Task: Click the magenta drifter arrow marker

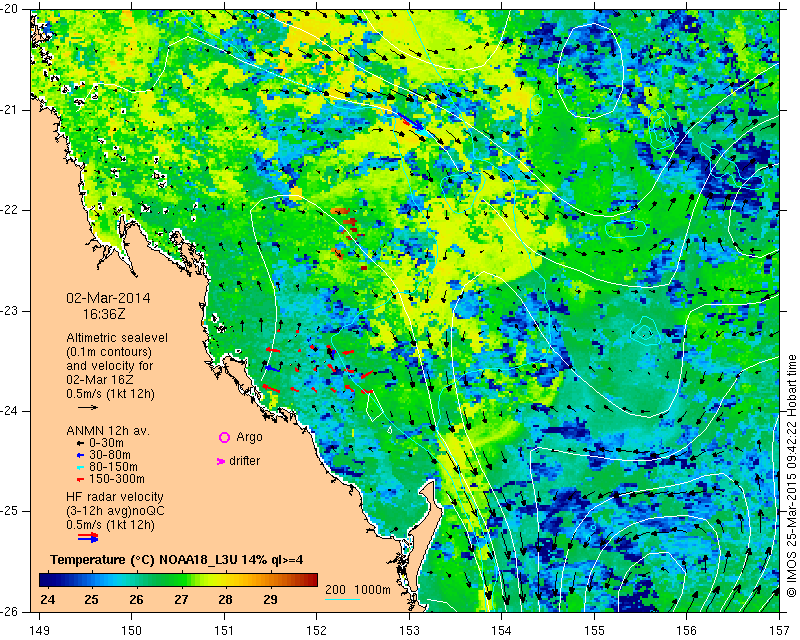Action: point(220,461)
